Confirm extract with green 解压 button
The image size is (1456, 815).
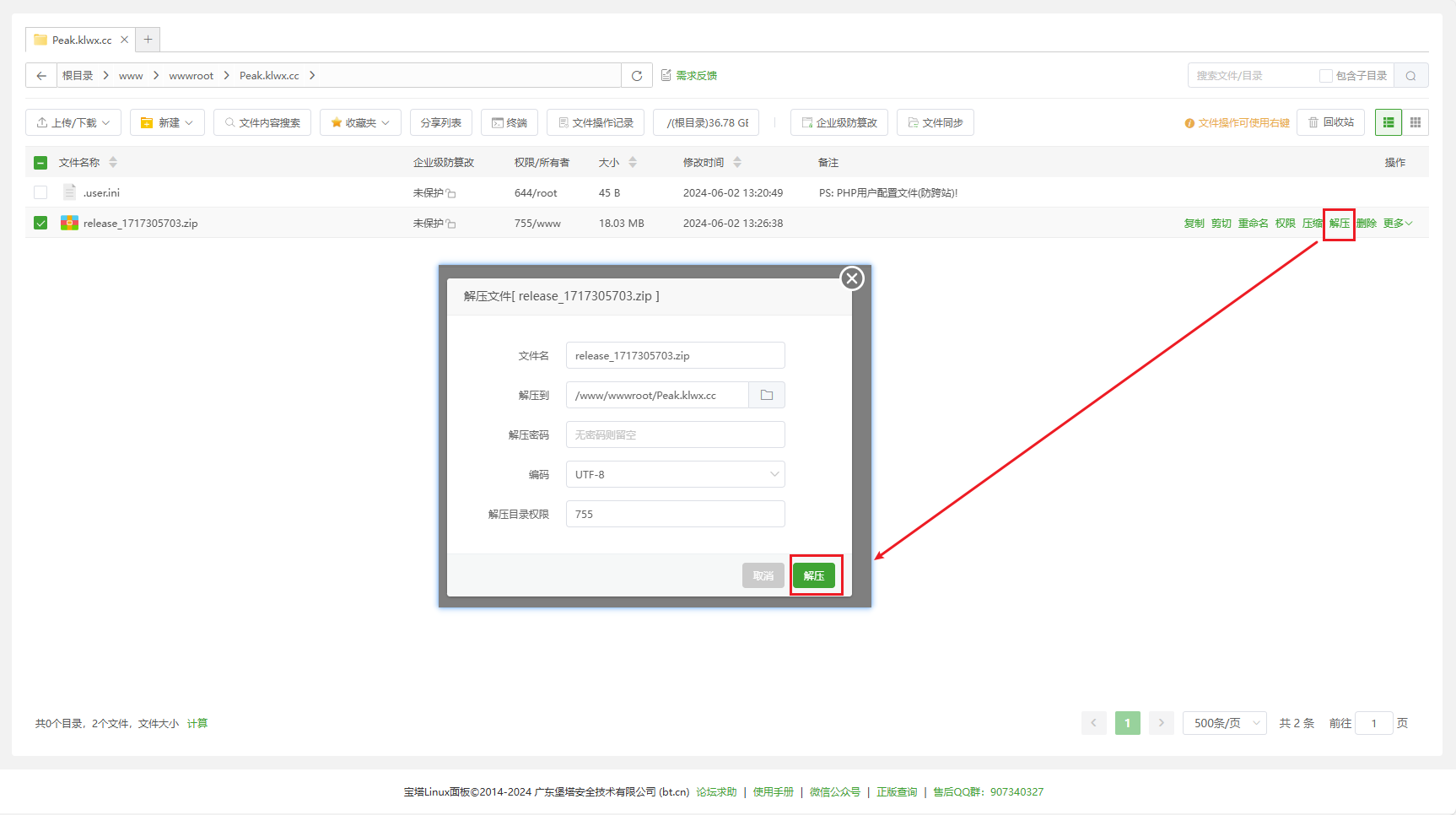tap(814, 575)
